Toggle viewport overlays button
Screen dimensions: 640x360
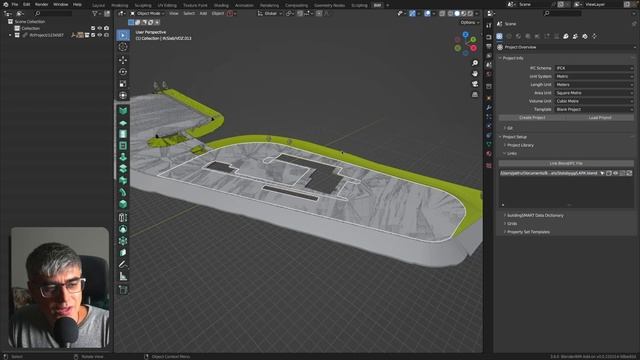(x=427, y=13)
